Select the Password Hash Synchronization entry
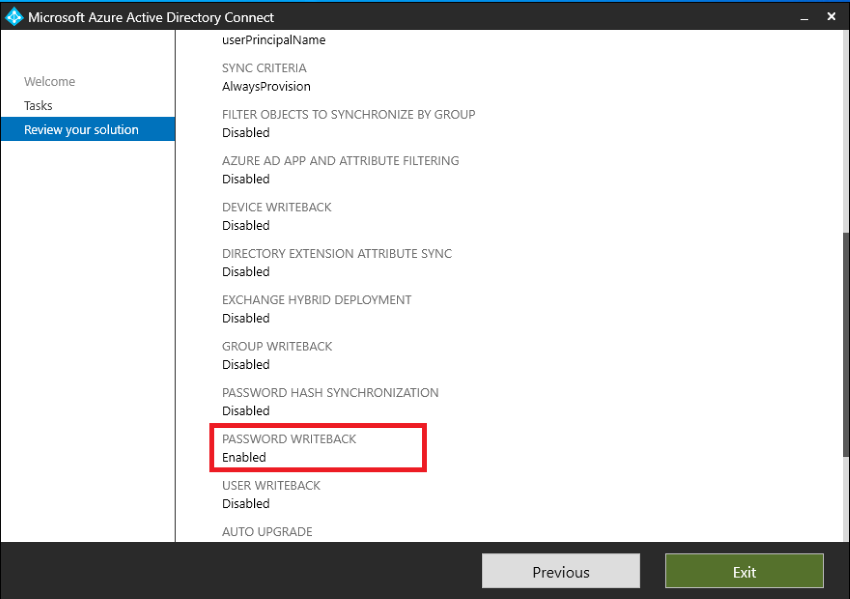 pos(330,392)
